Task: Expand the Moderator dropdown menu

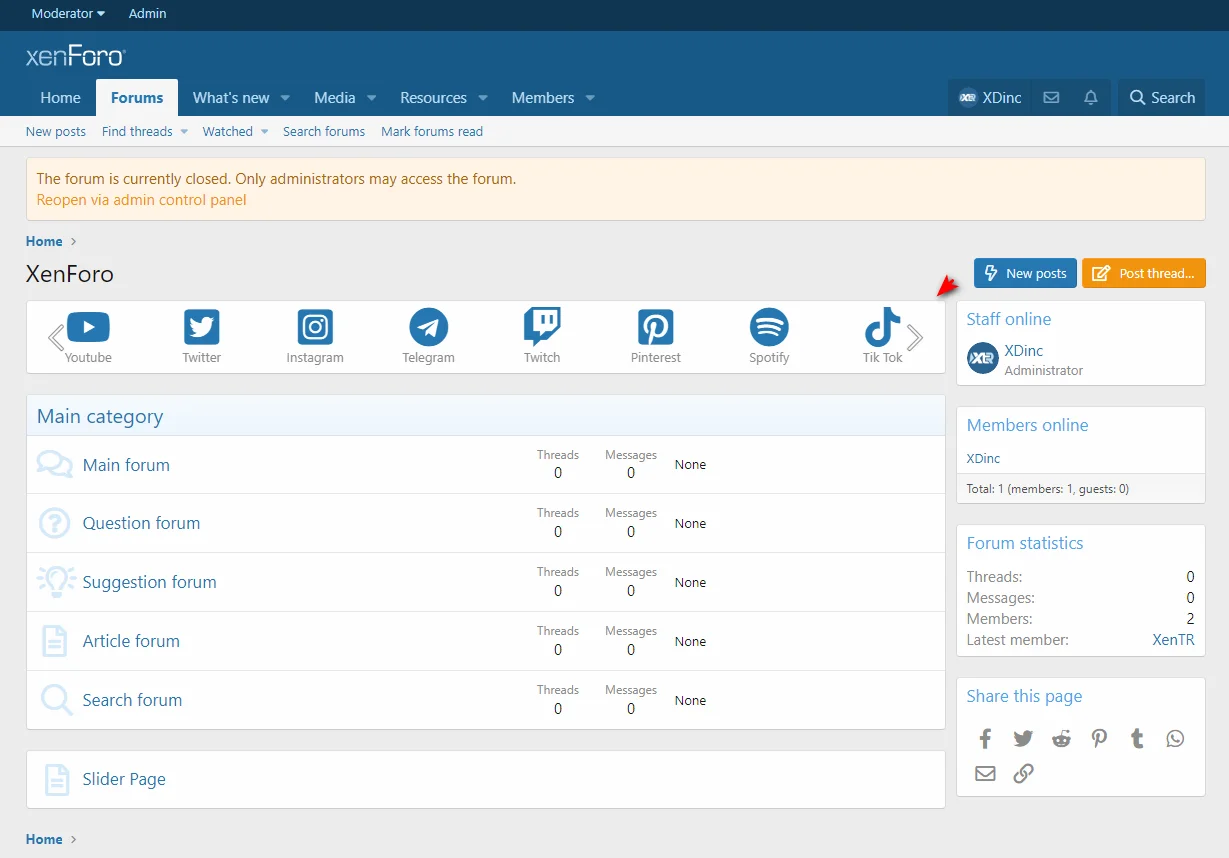Action: [68, 14]
